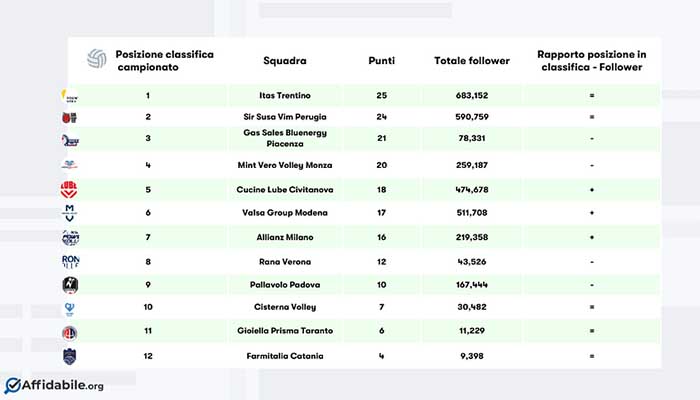The width and height of the screenshot is (700, 400).
Task: Click the Mint Vero Volley Monza logo
Action: coord(70,165)
